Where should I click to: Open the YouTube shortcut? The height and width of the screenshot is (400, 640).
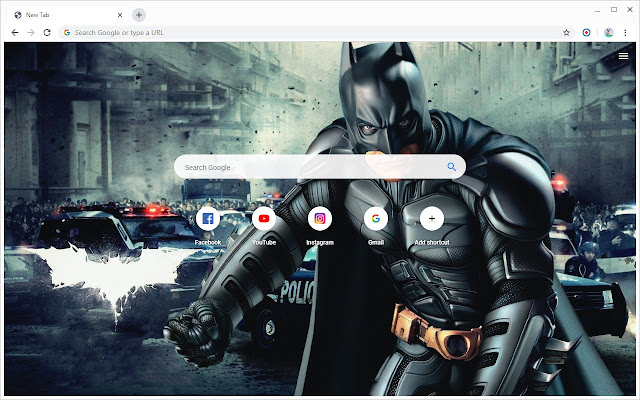click(264, 219)
